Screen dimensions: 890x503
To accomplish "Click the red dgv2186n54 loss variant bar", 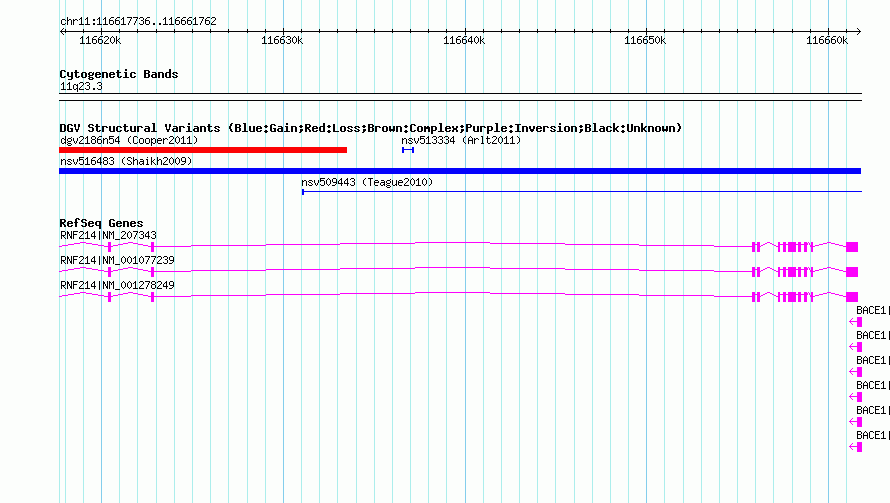I will coord(203,150).
